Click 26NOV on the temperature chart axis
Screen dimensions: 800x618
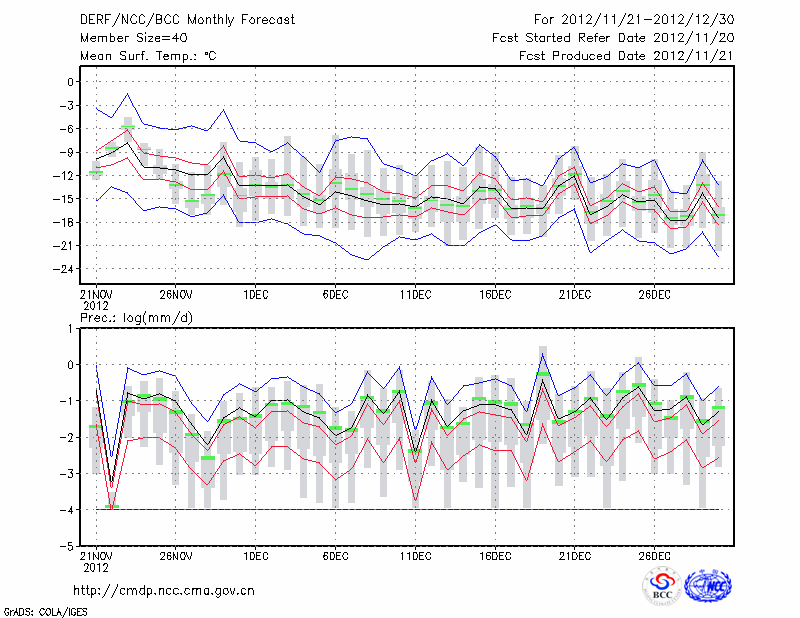[175, 294]
